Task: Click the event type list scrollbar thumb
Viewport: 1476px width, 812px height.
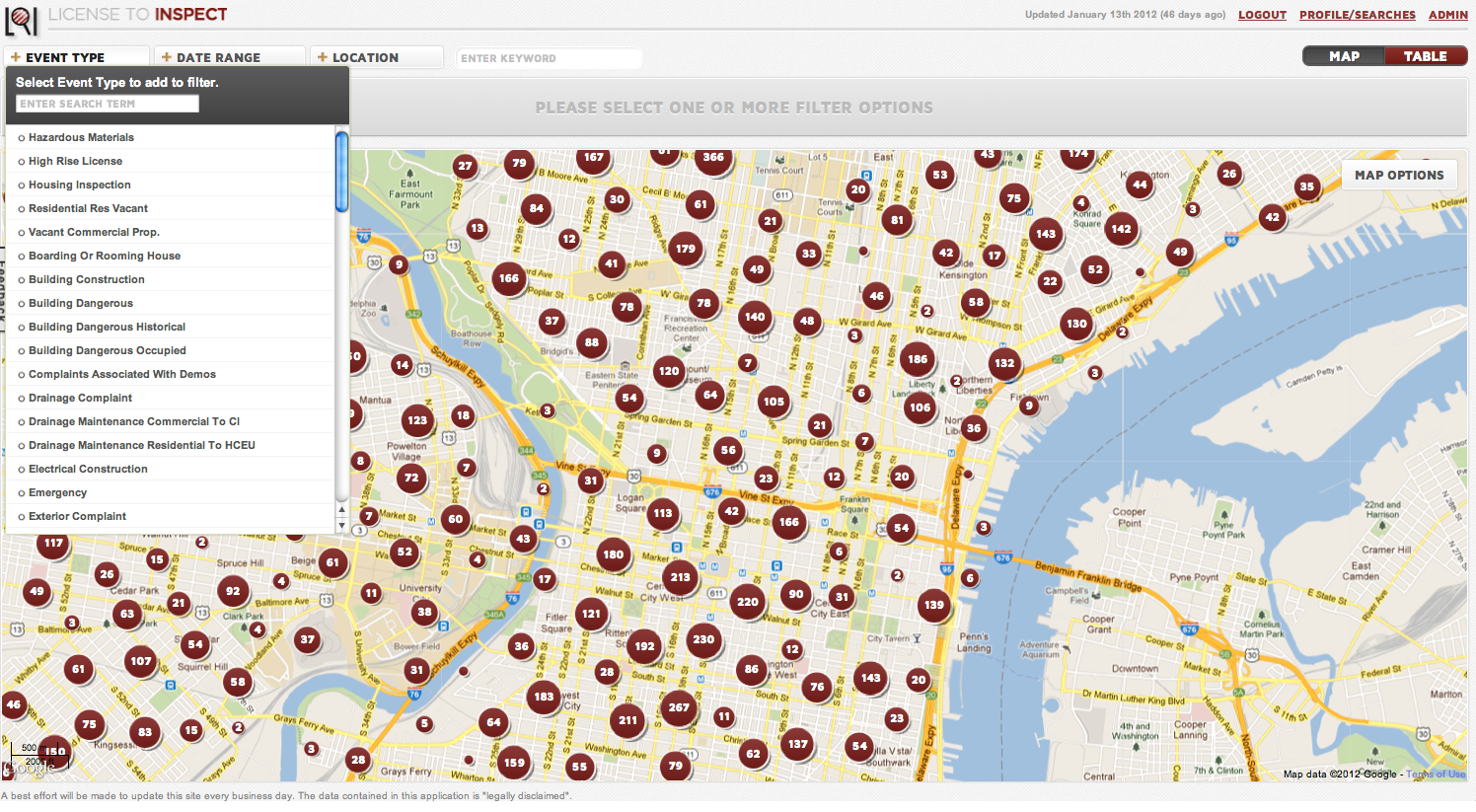Action: point(341,172)
